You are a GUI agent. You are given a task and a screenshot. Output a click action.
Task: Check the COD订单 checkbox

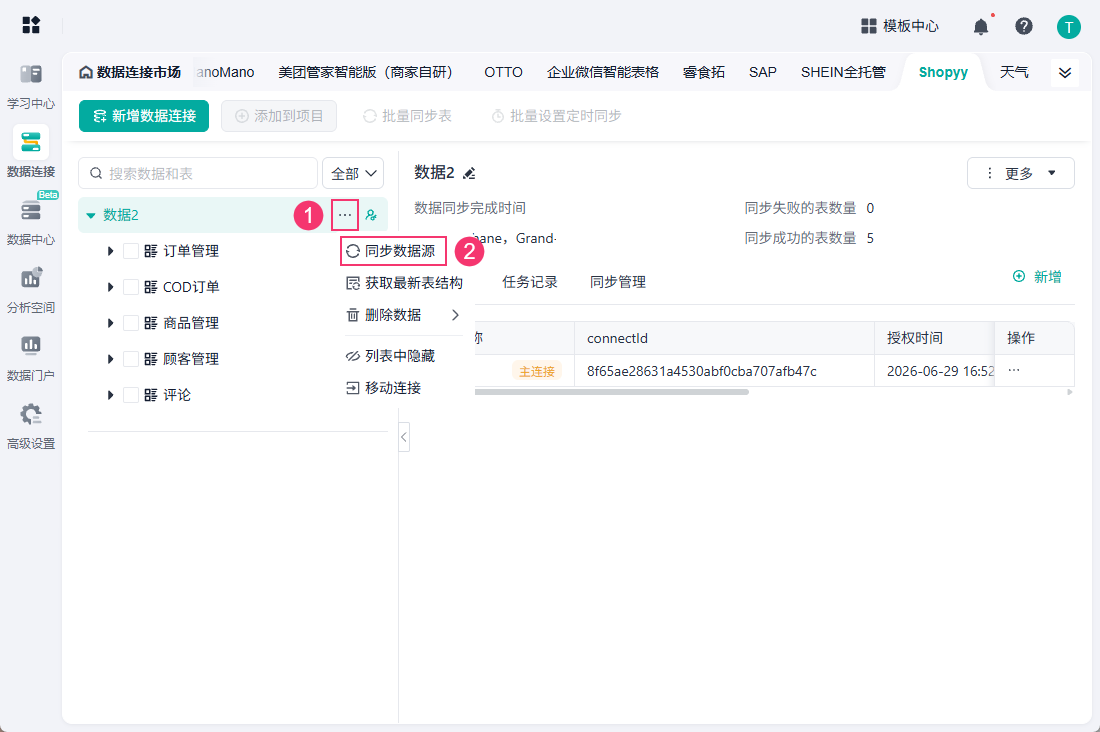coord(130,287)
